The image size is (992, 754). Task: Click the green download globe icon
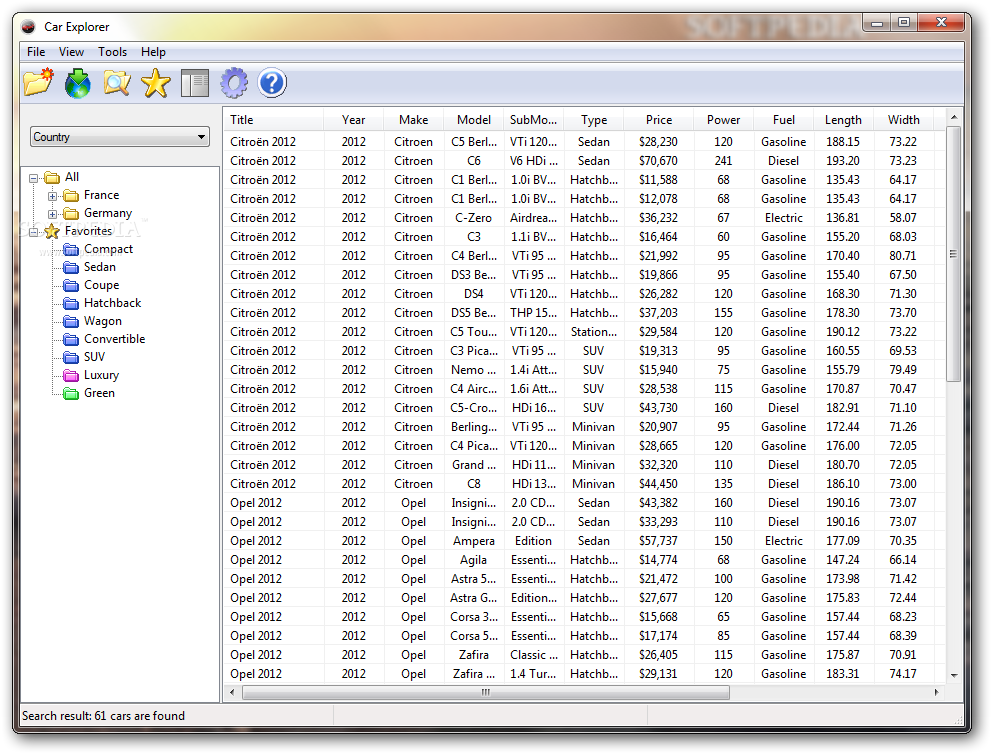point(78,83)
